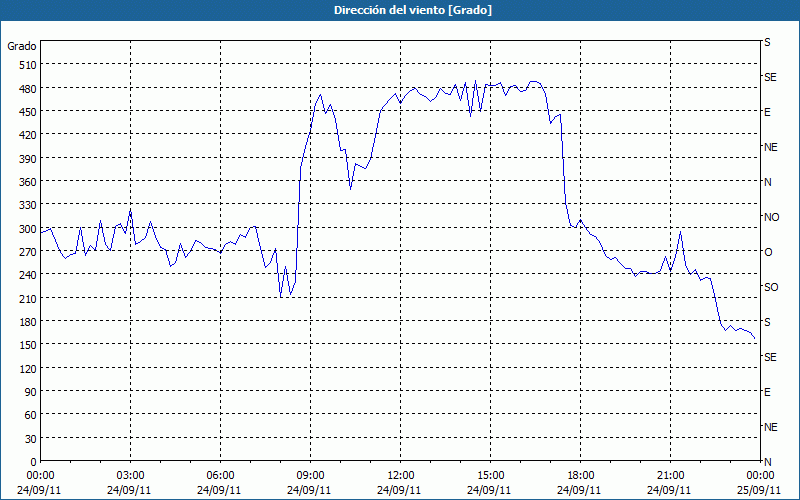Click the 12:00 time axis label

tap(401, 476)
